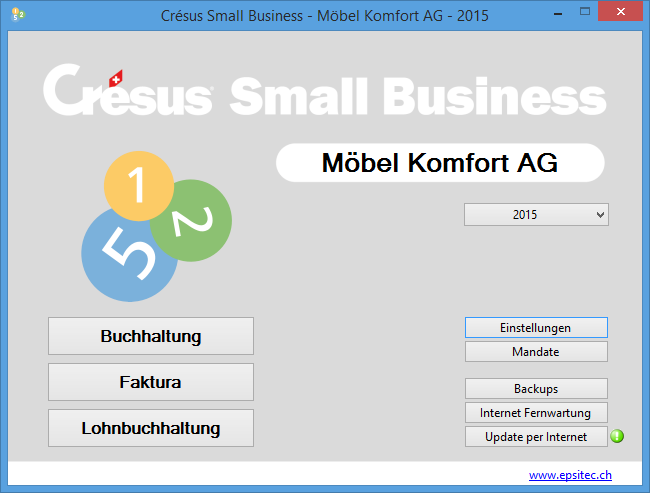Click Update per Internet button
The height and width of the screenshot is (493, 650).
coord(536,437)
